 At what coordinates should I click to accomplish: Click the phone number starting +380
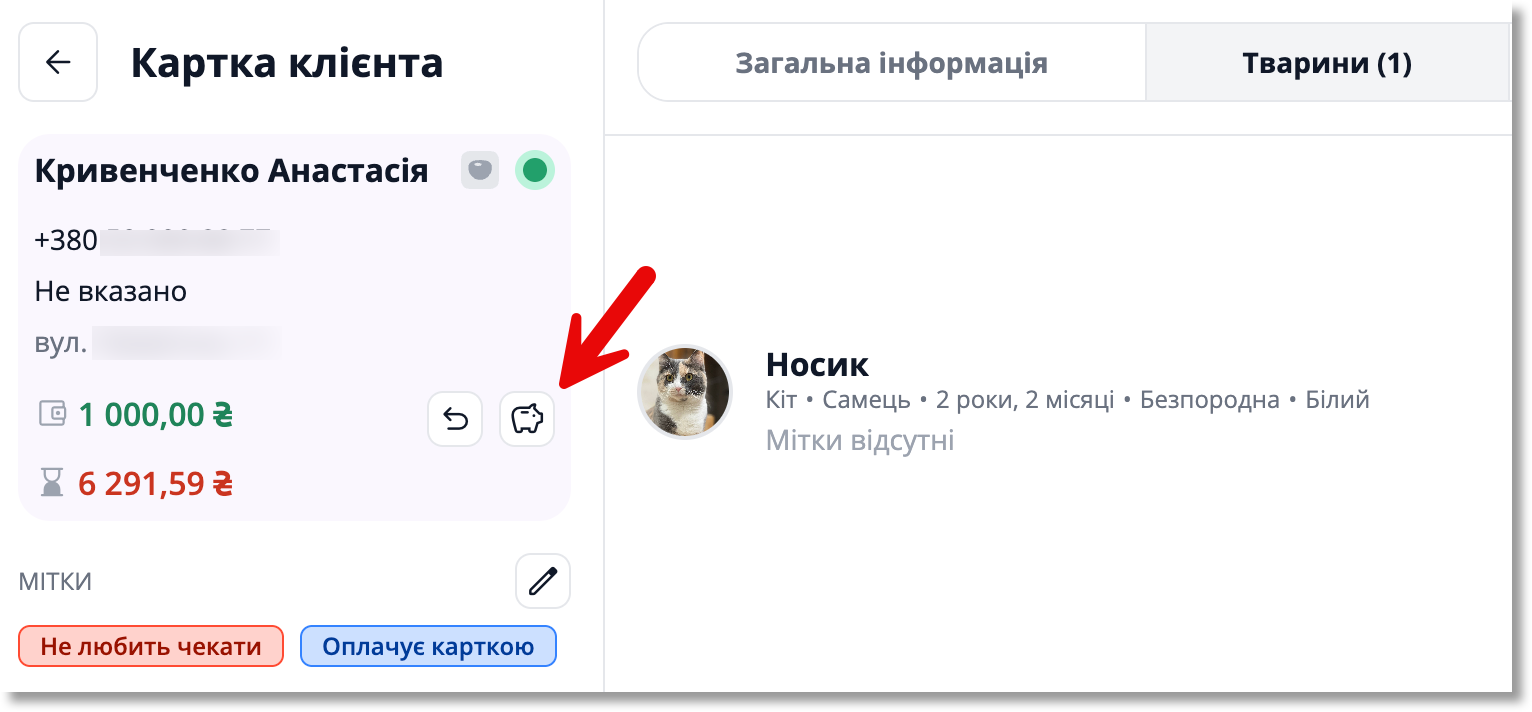click(154, 241)
